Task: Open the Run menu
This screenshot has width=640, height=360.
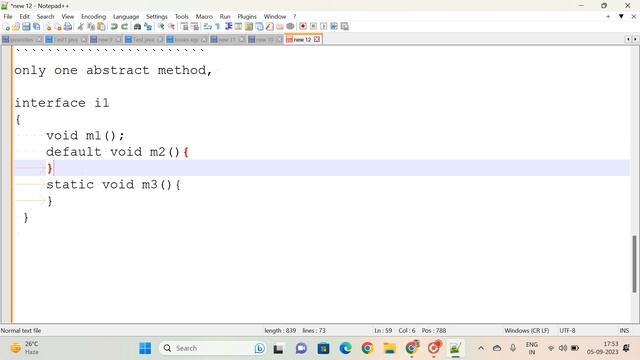Action: pos(225,16)
